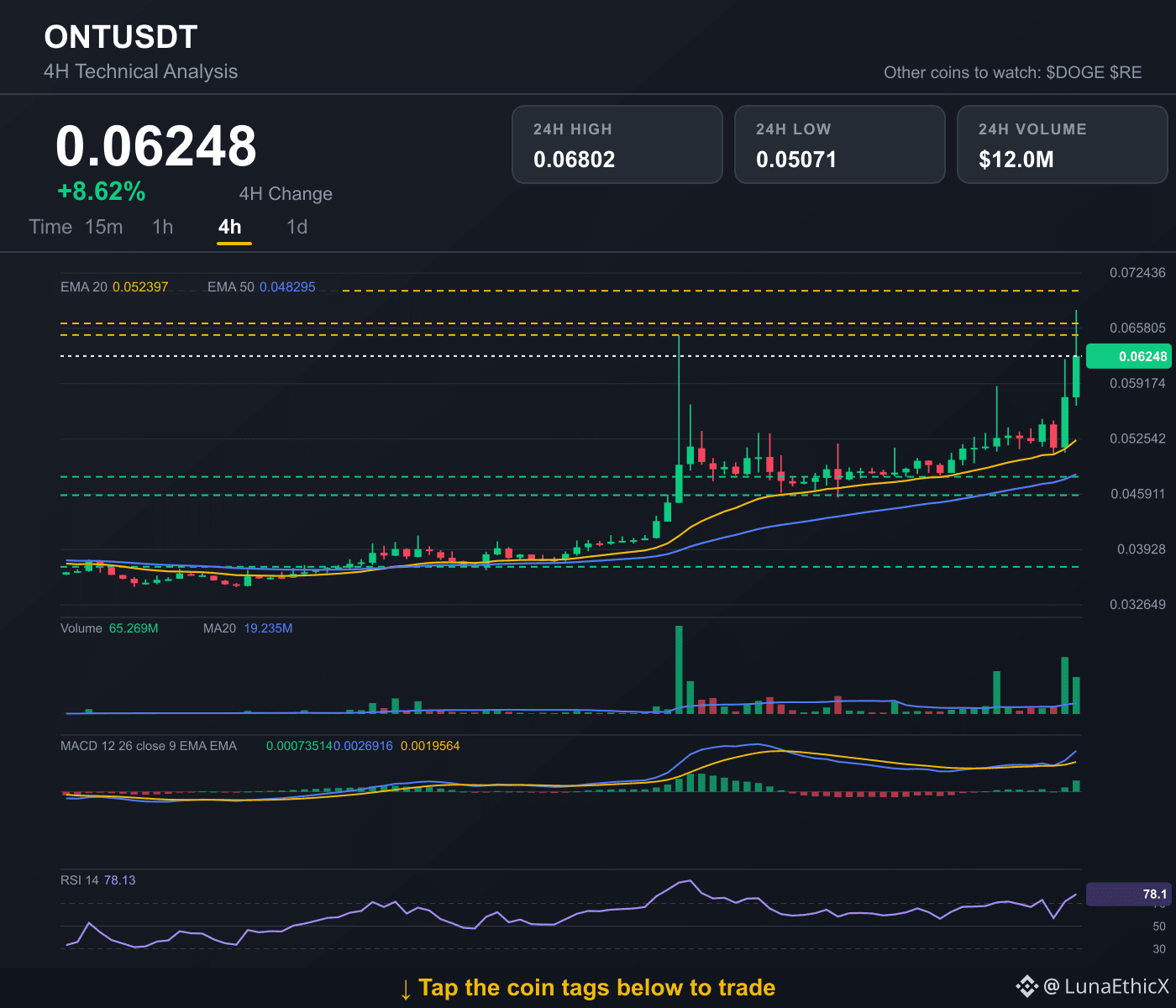The height and width of the screenshot is (1008, 1176).
Task: Click the 0.045911 price axis label
Action: [1137, 494]
